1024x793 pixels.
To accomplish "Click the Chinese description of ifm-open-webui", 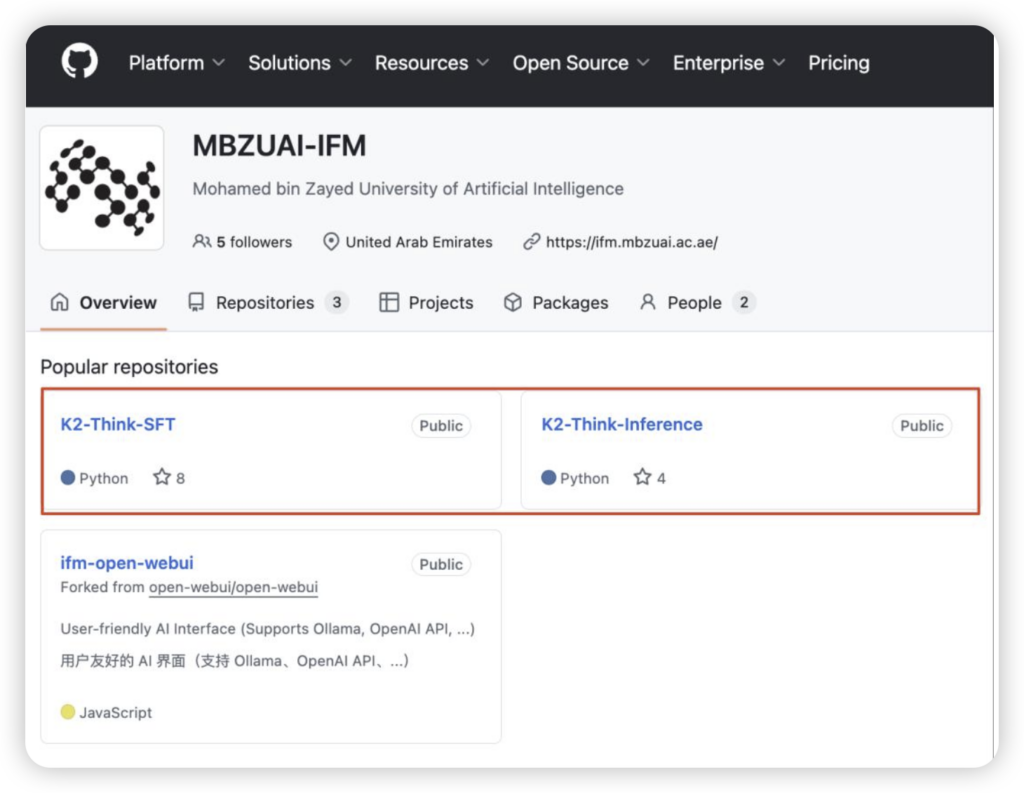I will (x=234, y=661).
